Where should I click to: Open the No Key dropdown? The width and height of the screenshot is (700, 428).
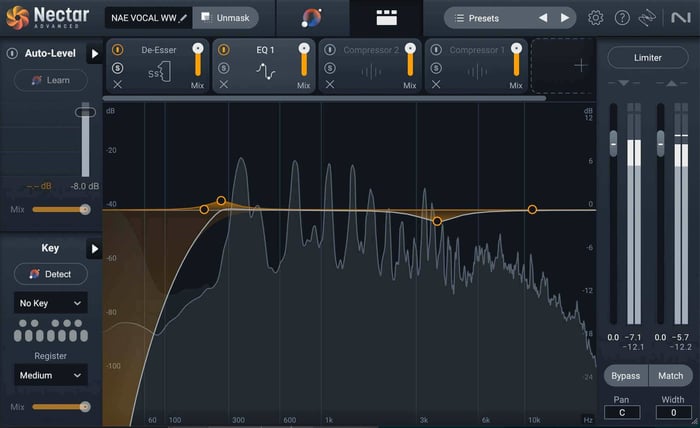coord(50,303)
